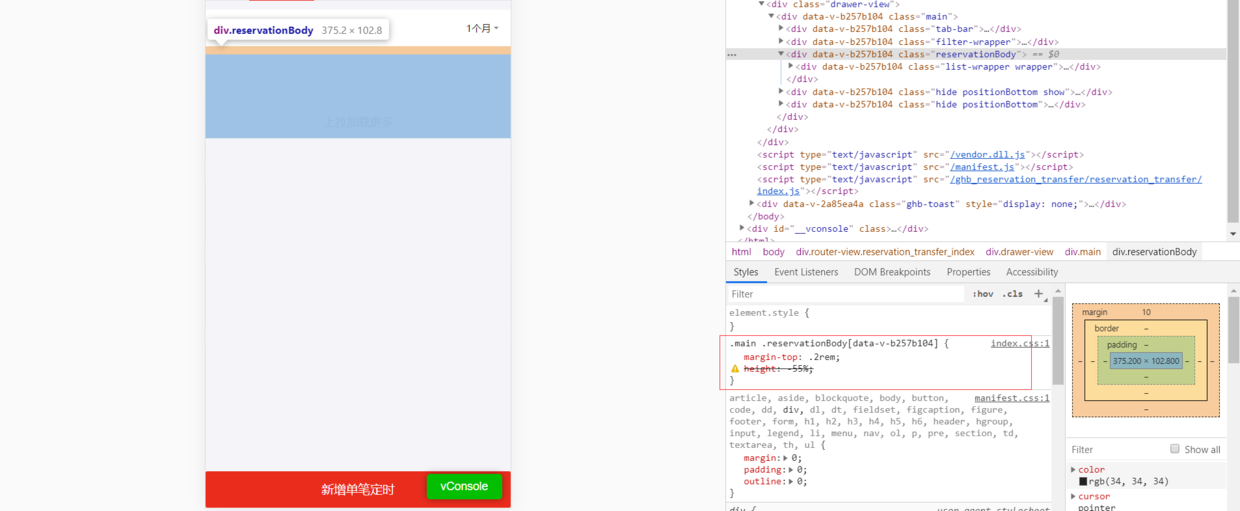The width and height of the screenshot is (1240, 511).
Task: Select the hide positionBottom div row without show
Action: 917,104
